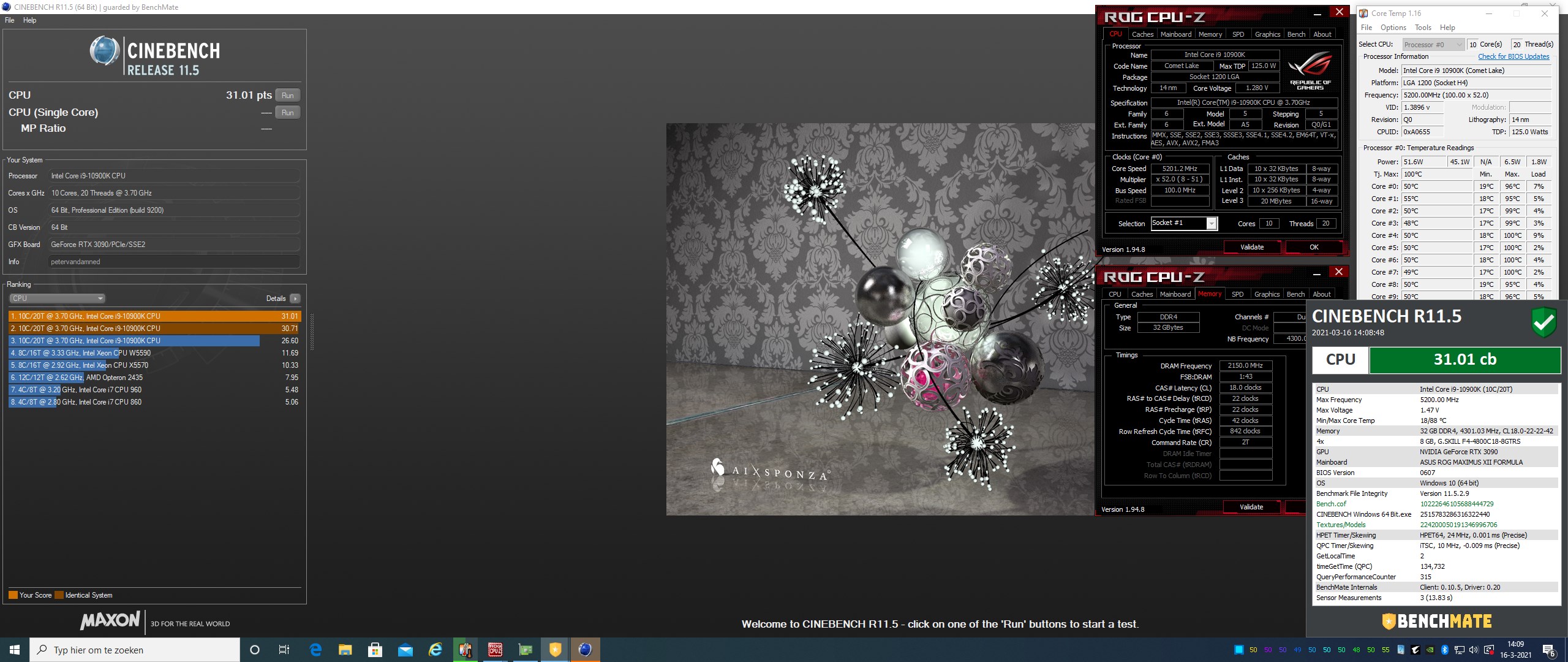1568x662 pixels.
Task: Open Cinebench File menu
Action: click(x=9, y=20)
